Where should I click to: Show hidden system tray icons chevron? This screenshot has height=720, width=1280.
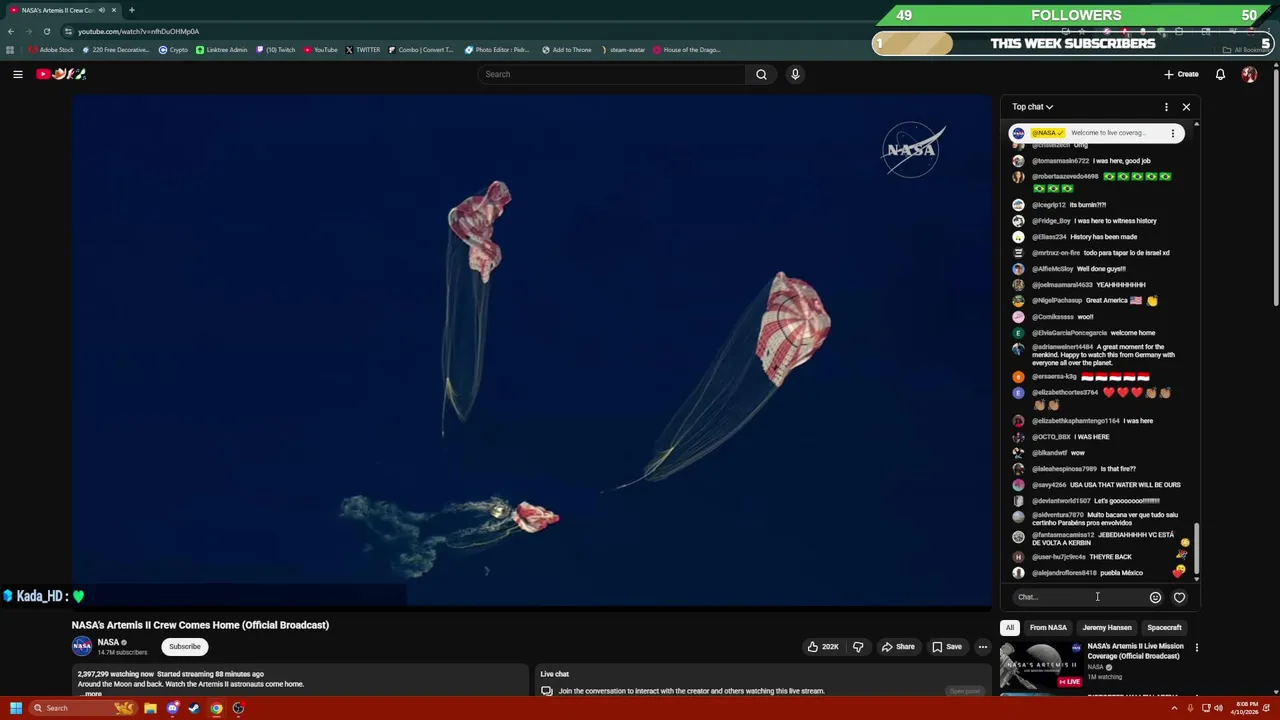point(1175,708)
